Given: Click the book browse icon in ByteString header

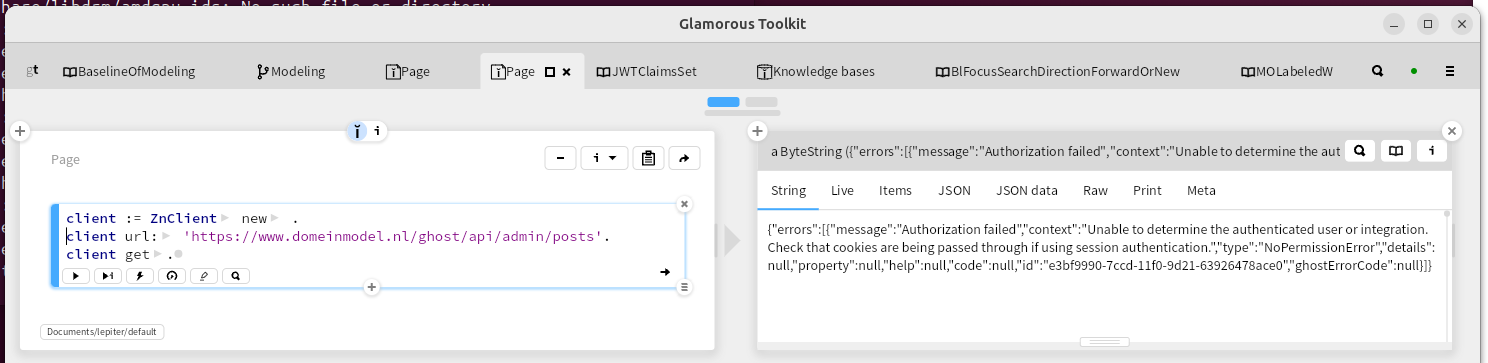Looking at the screenshot, I should pos(1396,151).
